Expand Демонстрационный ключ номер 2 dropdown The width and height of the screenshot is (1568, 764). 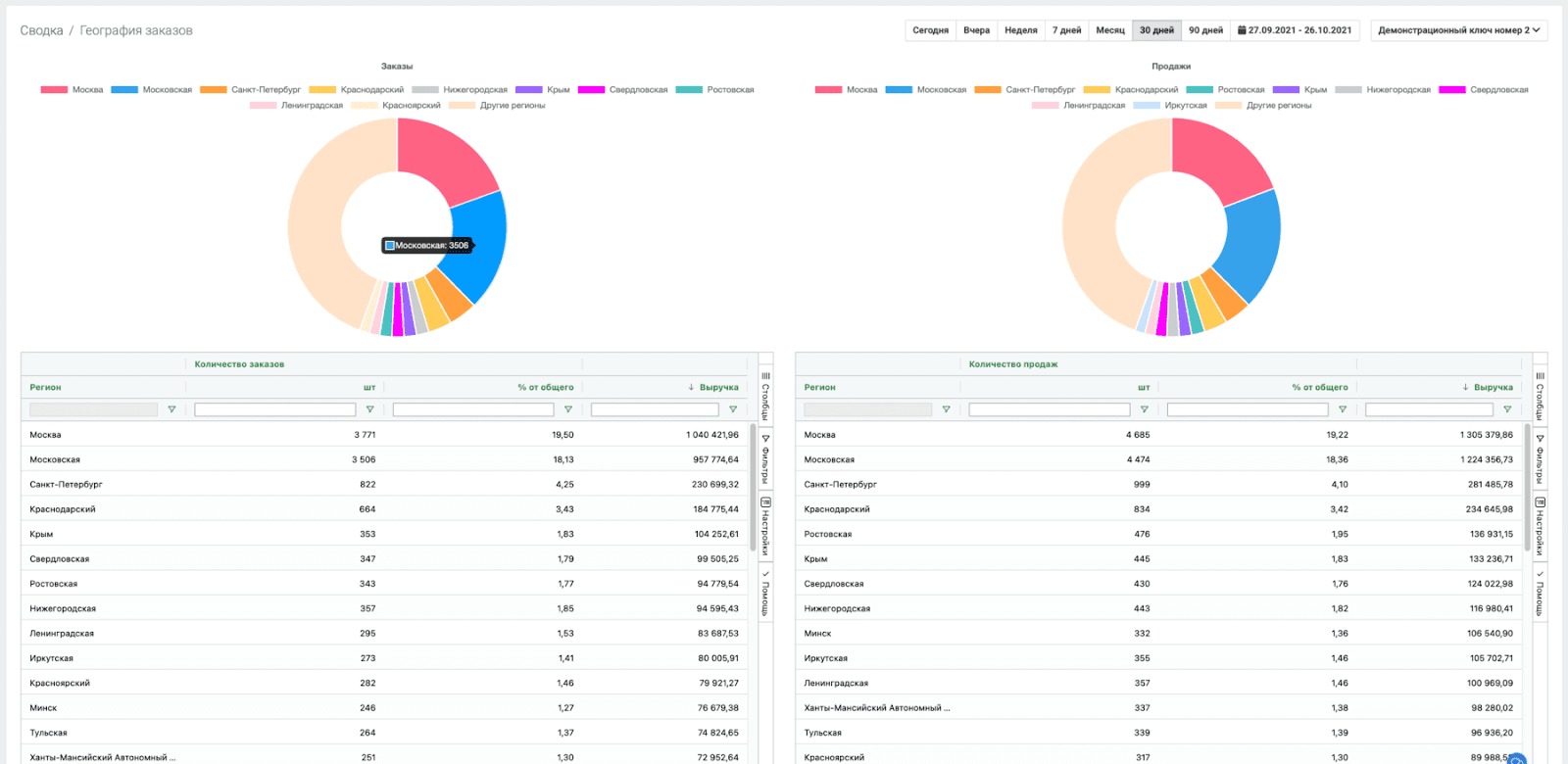[1458, 30]
